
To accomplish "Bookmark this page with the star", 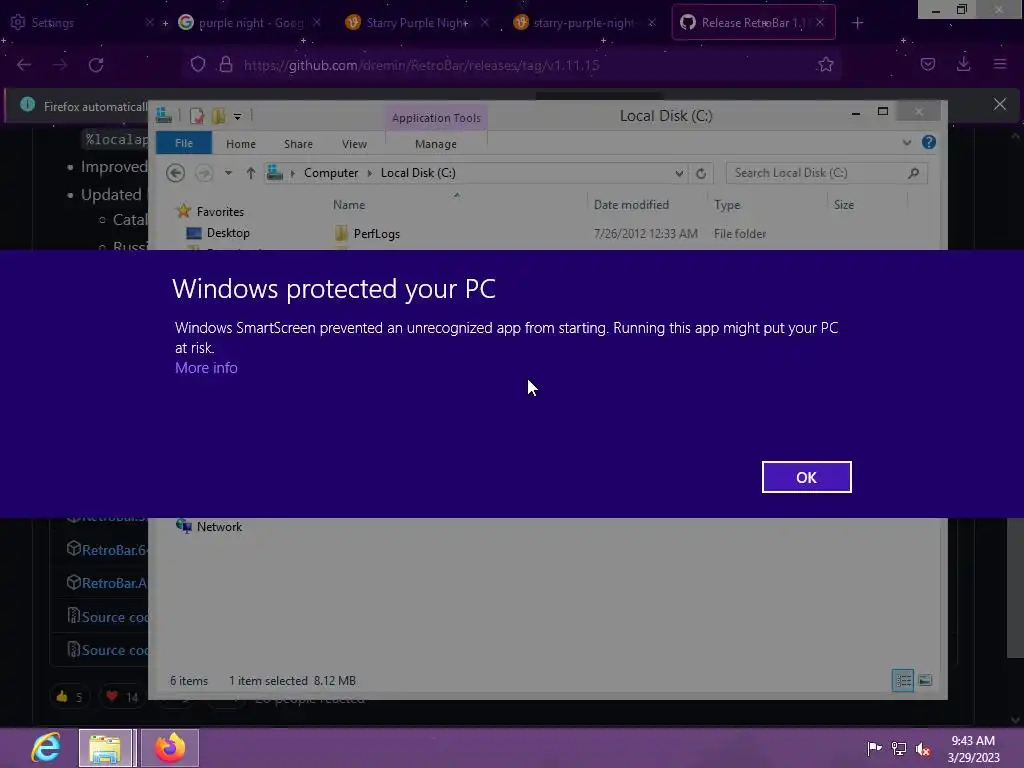I will 825,65.
